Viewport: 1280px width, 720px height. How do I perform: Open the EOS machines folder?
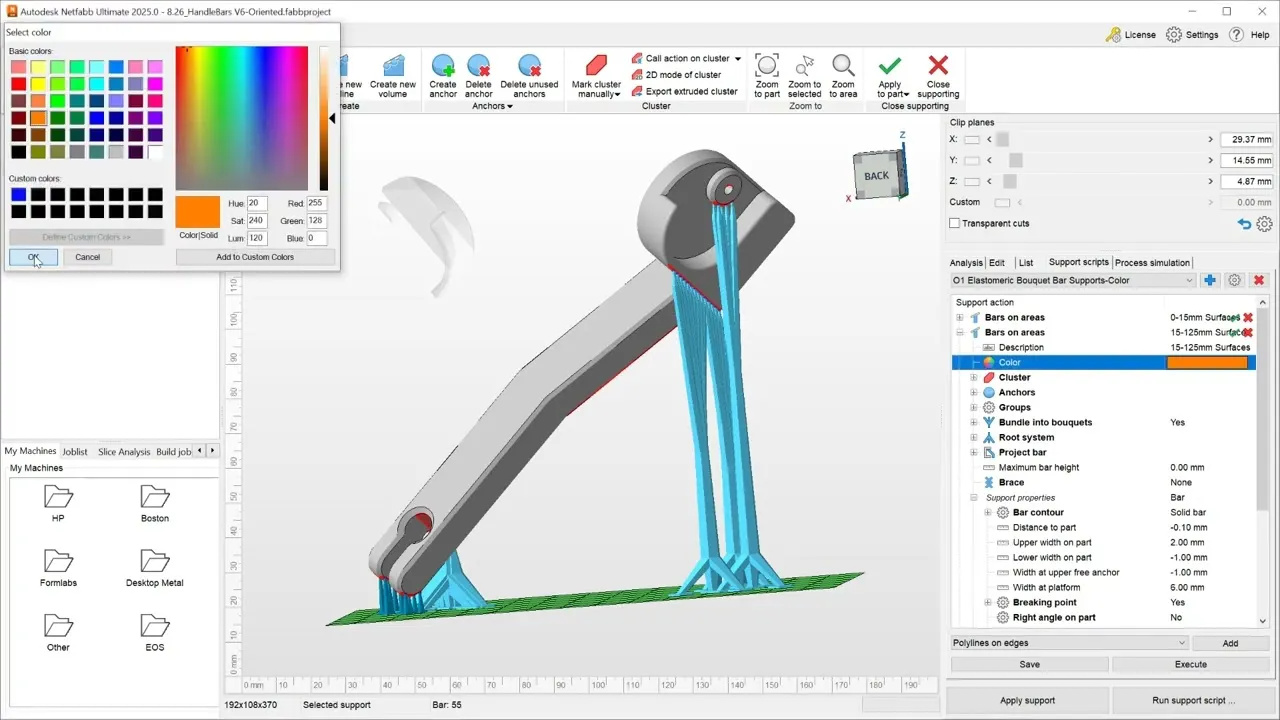pos(155,626)
